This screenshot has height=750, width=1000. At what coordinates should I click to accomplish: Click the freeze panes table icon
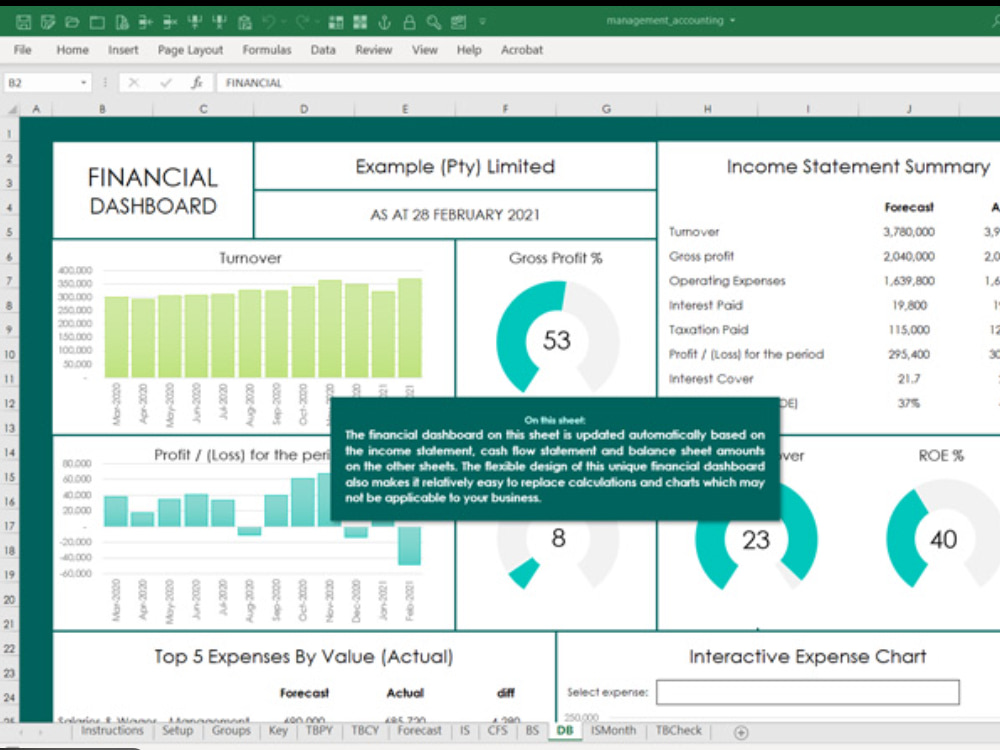(x=336, y=22)
